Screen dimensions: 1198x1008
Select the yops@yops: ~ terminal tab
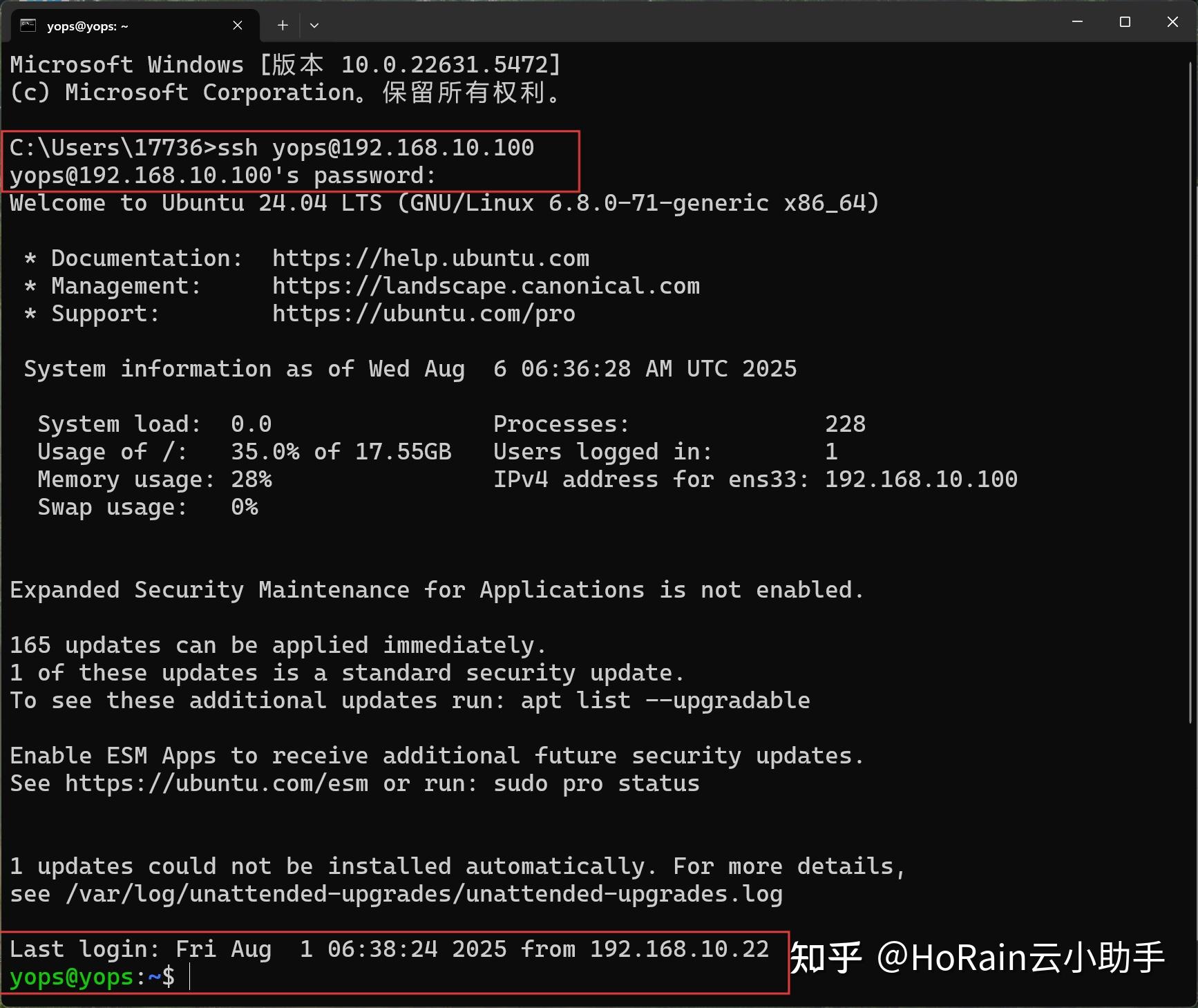[135, 26]
